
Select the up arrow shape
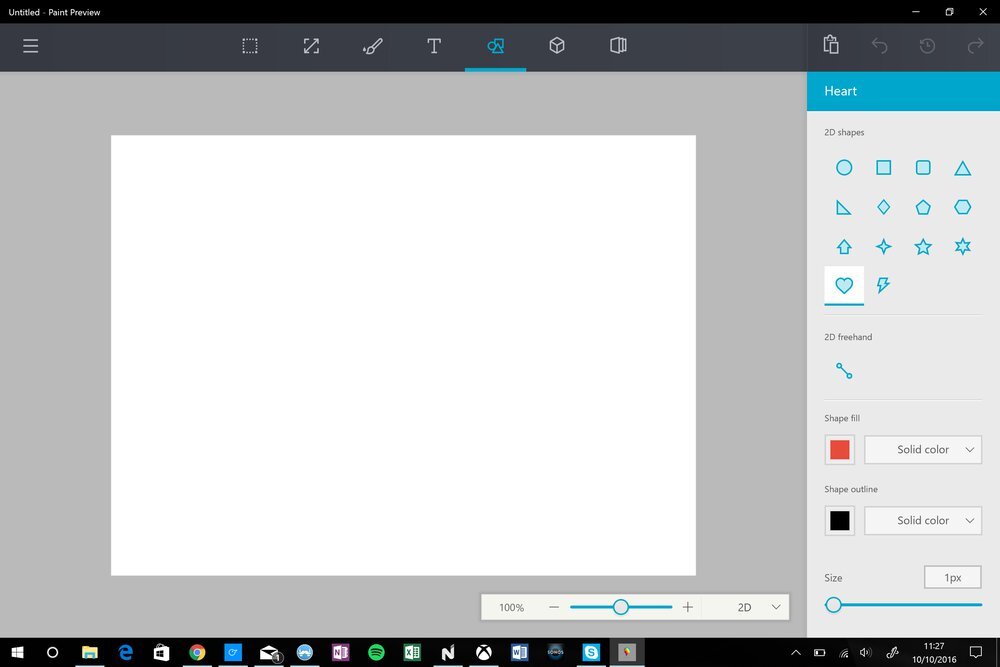pos(844,246)
